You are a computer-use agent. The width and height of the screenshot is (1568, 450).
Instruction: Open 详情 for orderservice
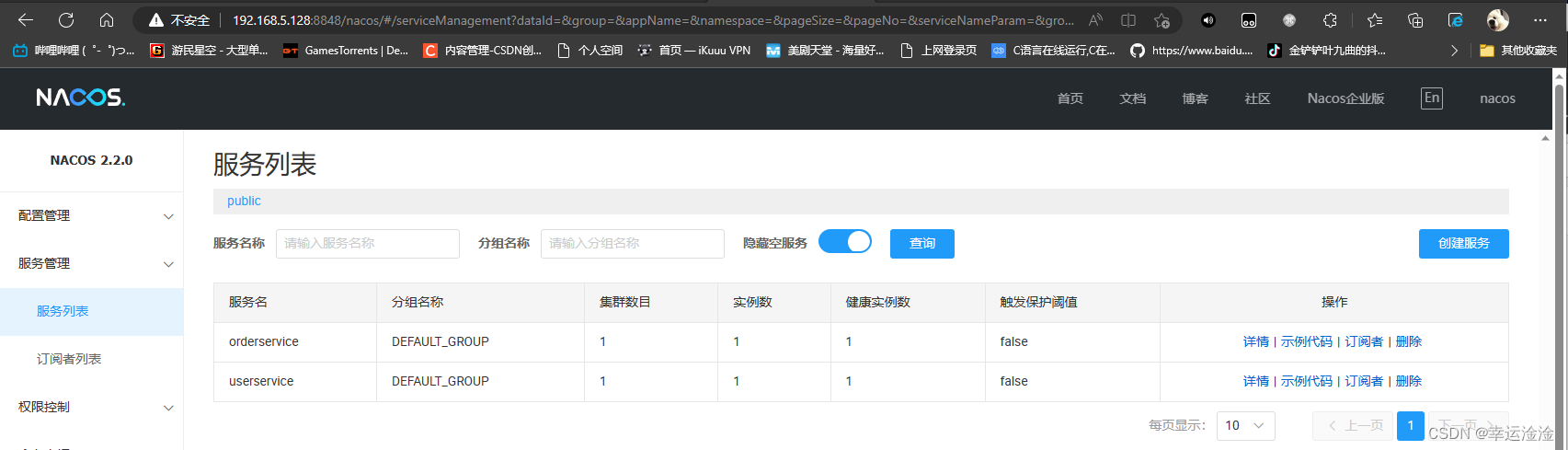coord(1256,341)
